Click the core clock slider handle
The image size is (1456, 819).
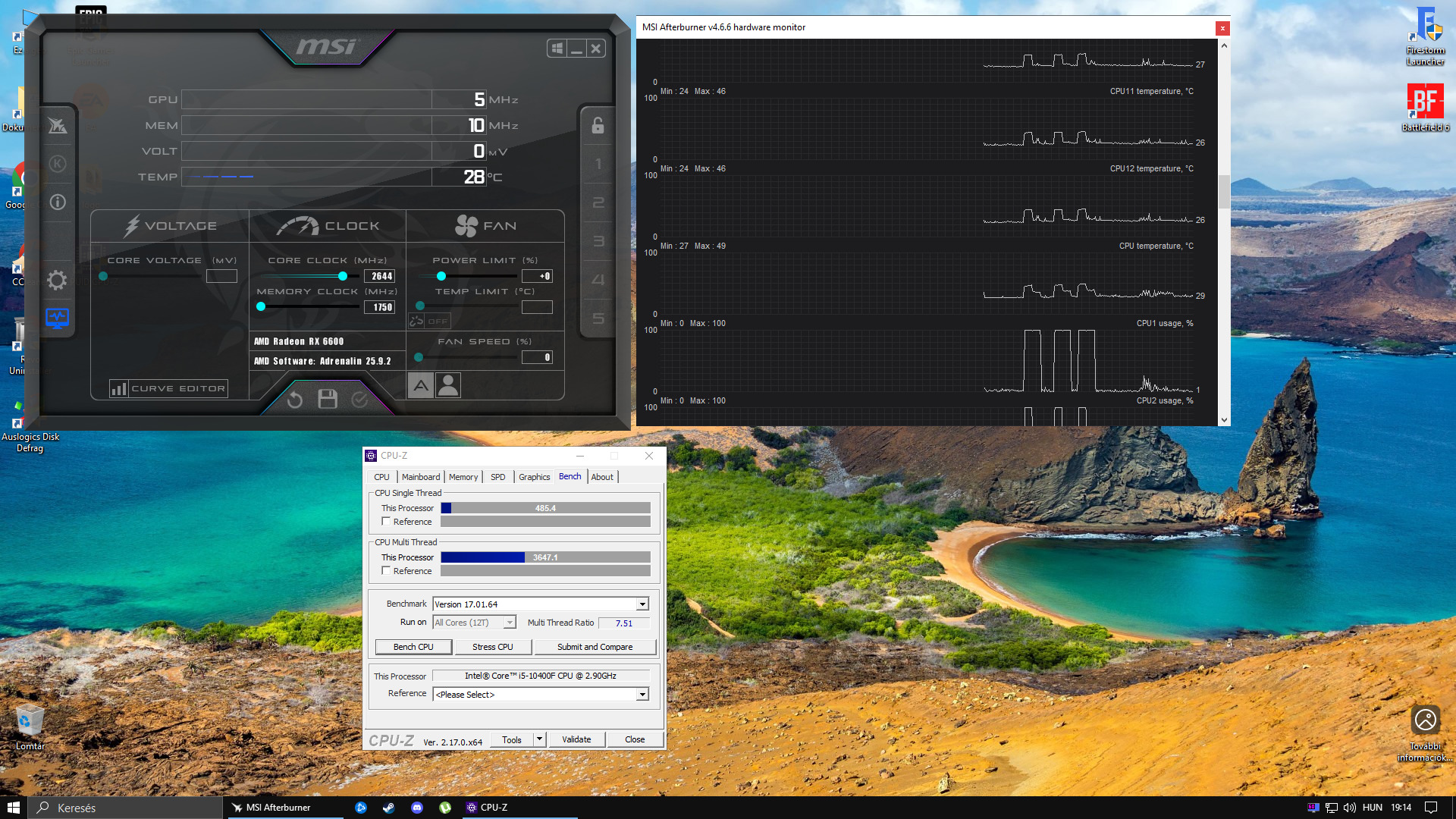343,276
